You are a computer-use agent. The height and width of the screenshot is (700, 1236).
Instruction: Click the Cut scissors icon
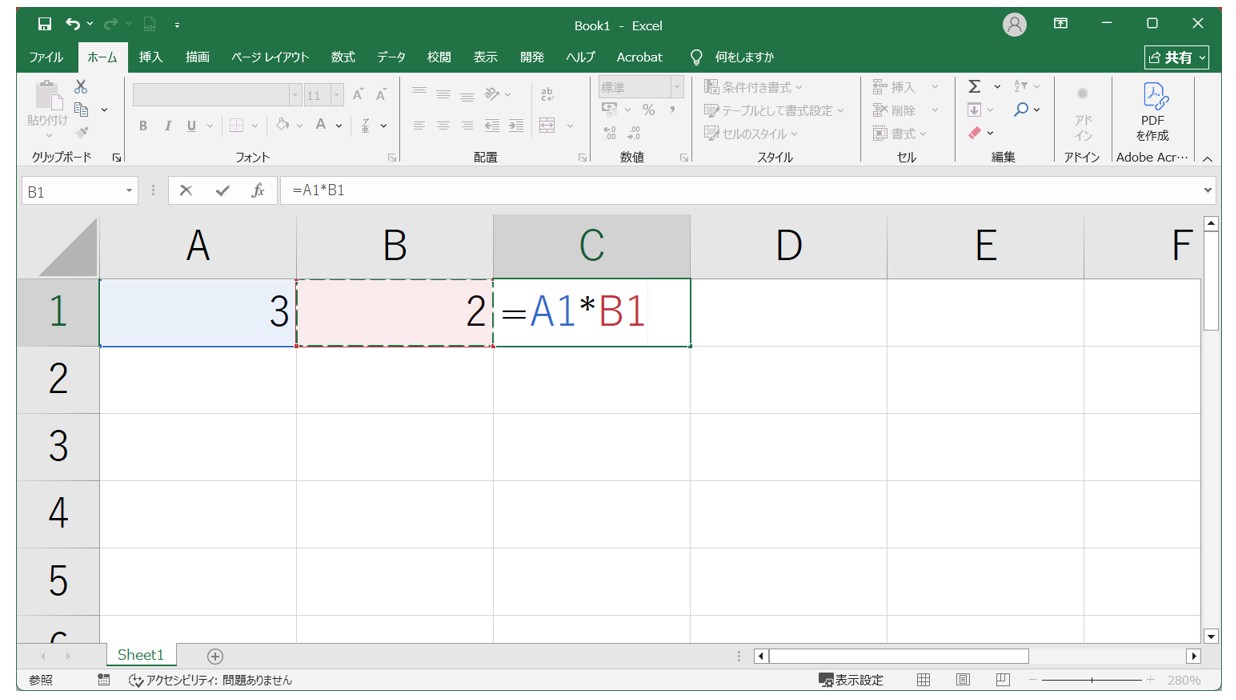[81, 87]
